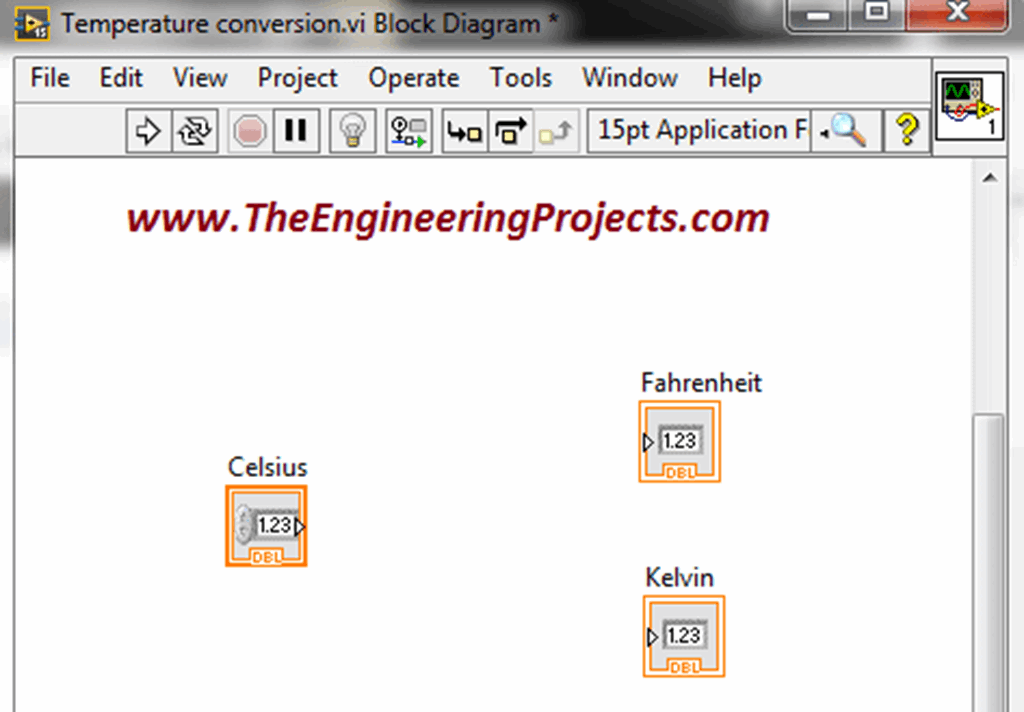Open the Project menu

pos(297,78)
